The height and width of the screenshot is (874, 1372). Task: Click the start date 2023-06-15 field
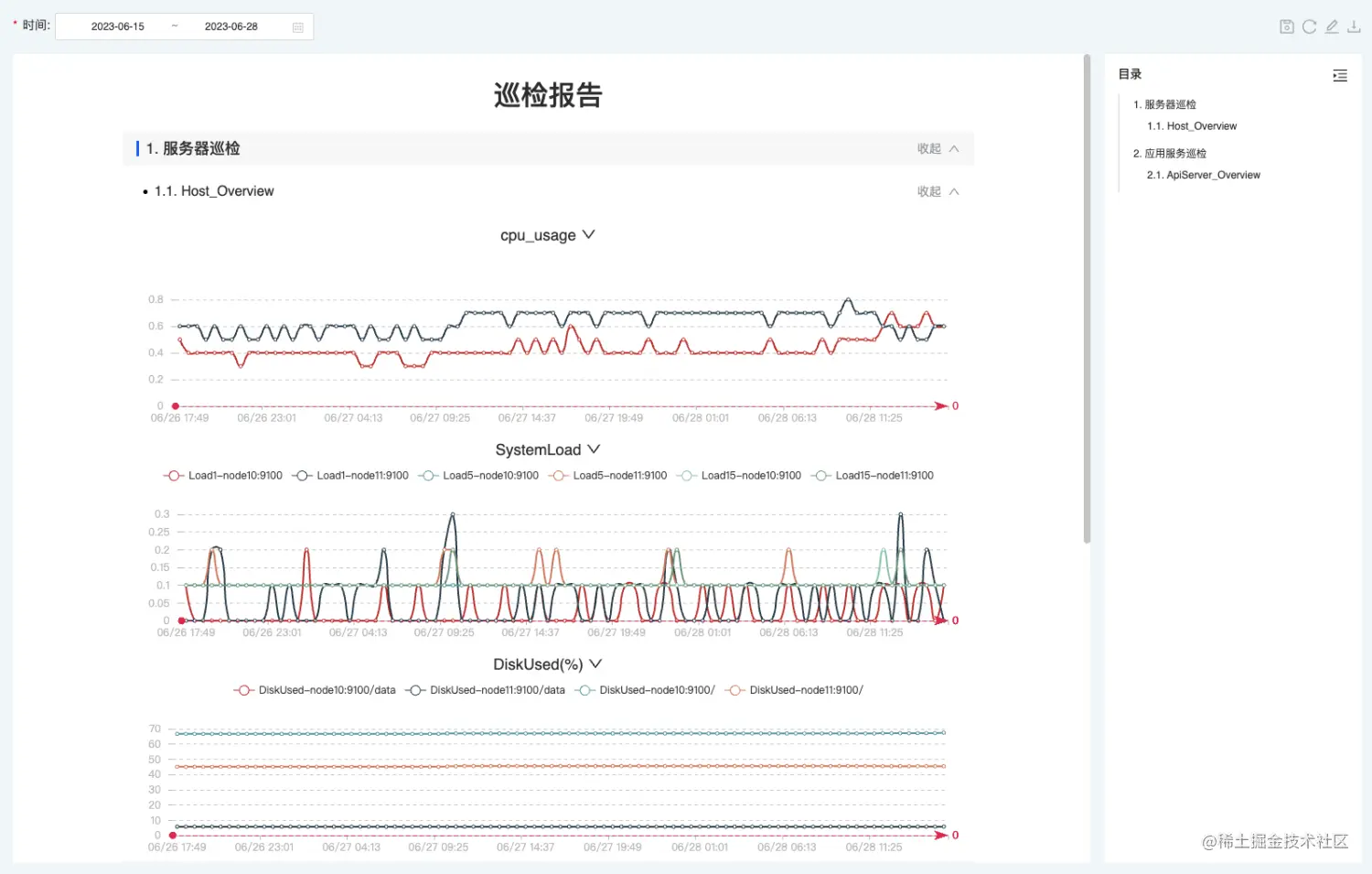point(118,27)
